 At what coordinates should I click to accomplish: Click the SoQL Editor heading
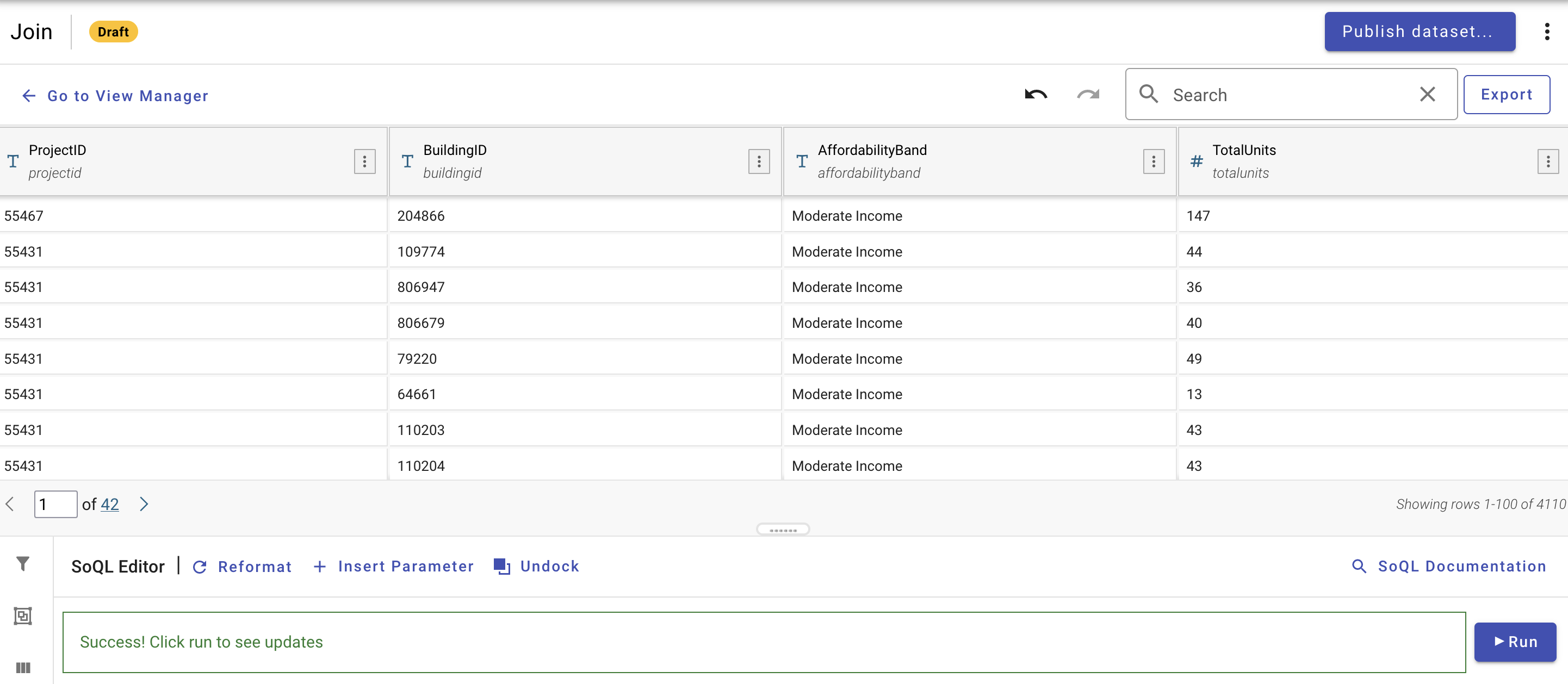pos(117,567)
